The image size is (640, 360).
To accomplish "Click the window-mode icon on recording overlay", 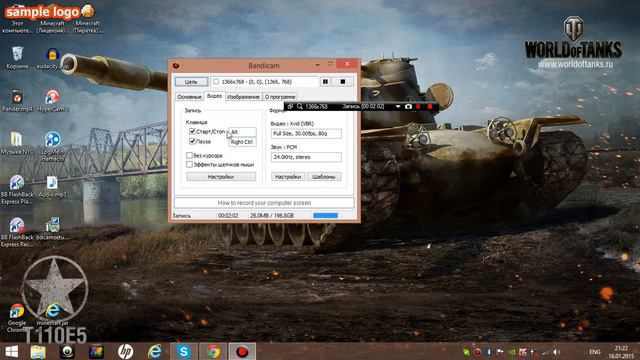I will coord(290,106).
